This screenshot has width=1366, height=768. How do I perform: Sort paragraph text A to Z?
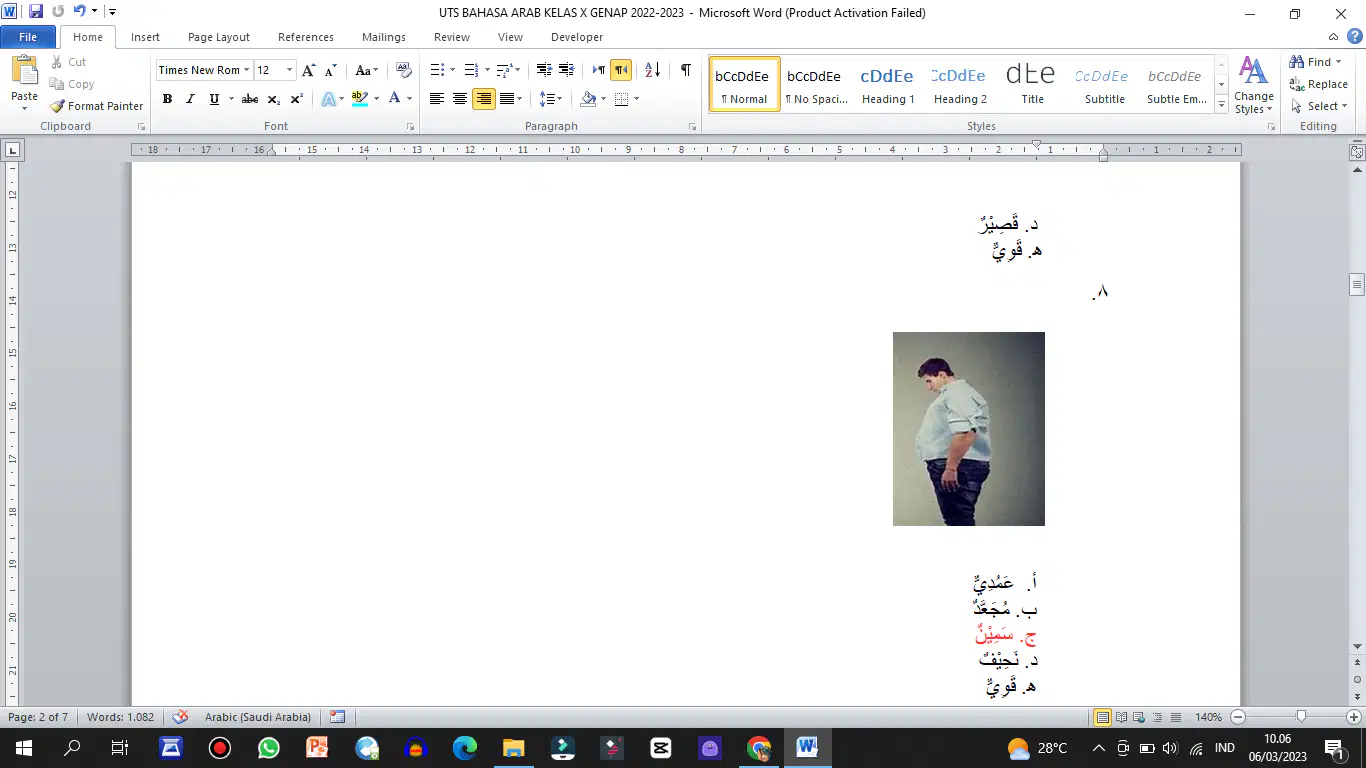653,70
